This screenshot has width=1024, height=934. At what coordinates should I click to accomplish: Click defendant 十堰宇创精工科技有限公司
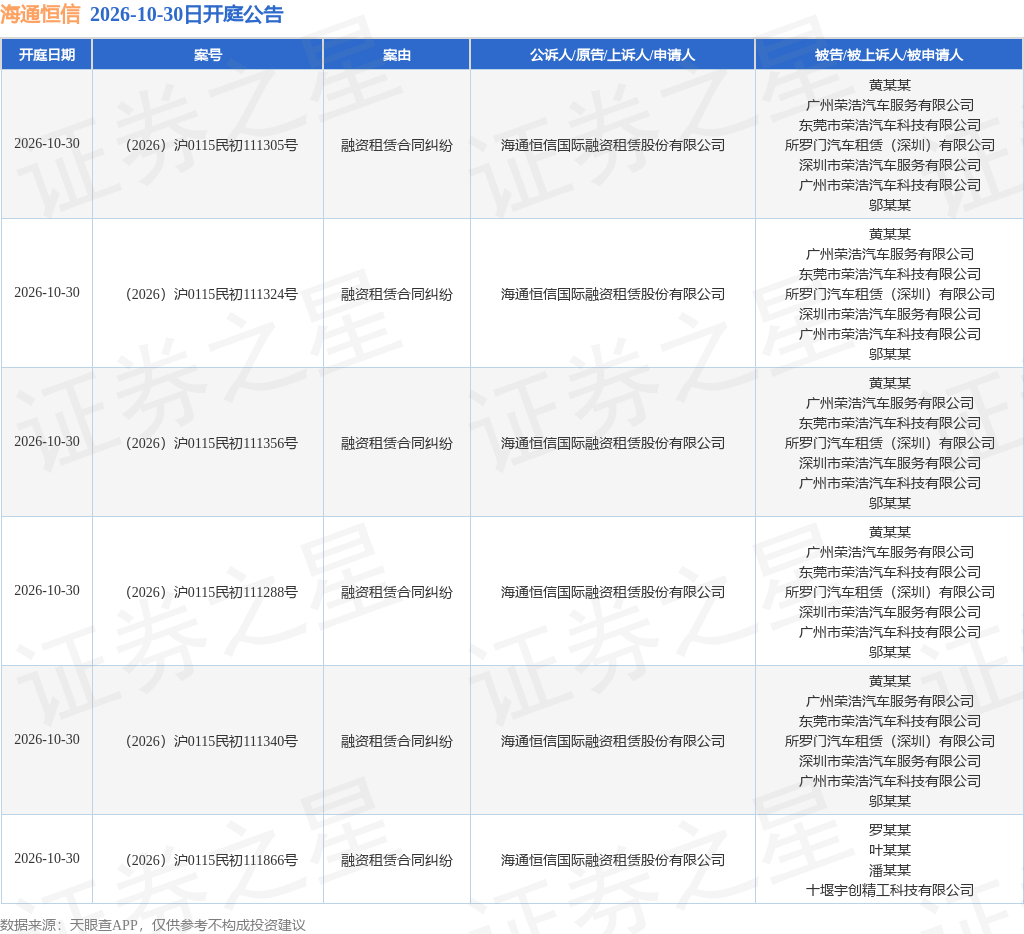click(x=889, y=890)
